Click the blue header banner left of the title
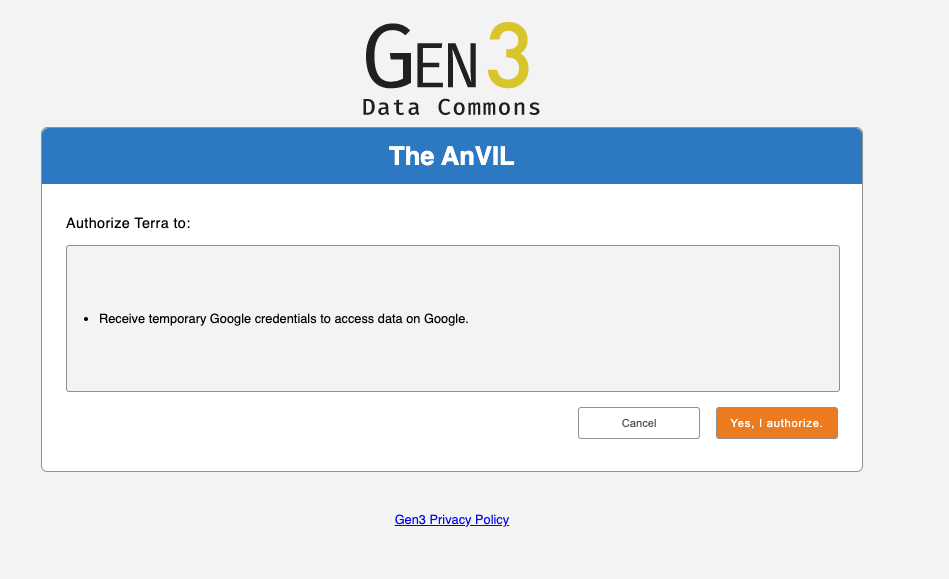 point(200,156)
